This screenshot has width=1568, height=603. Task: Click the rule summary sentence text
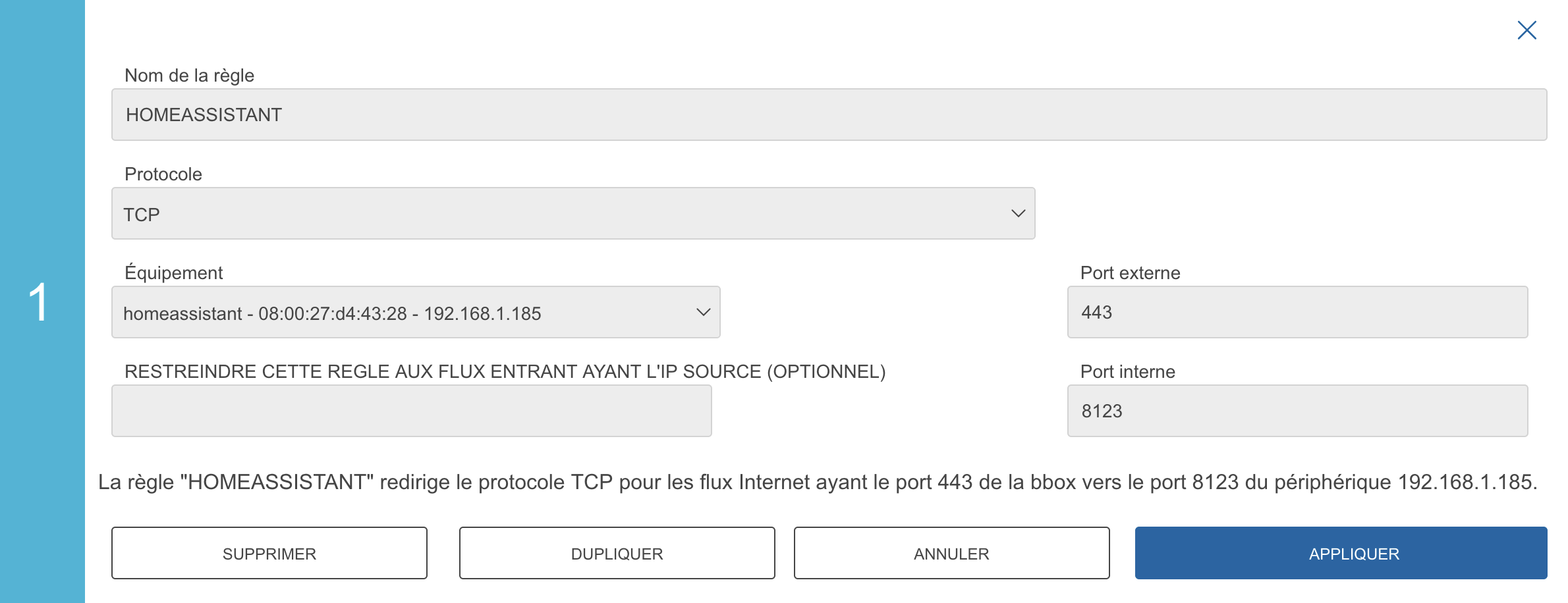pyautogui.click(x=817, y=483)
